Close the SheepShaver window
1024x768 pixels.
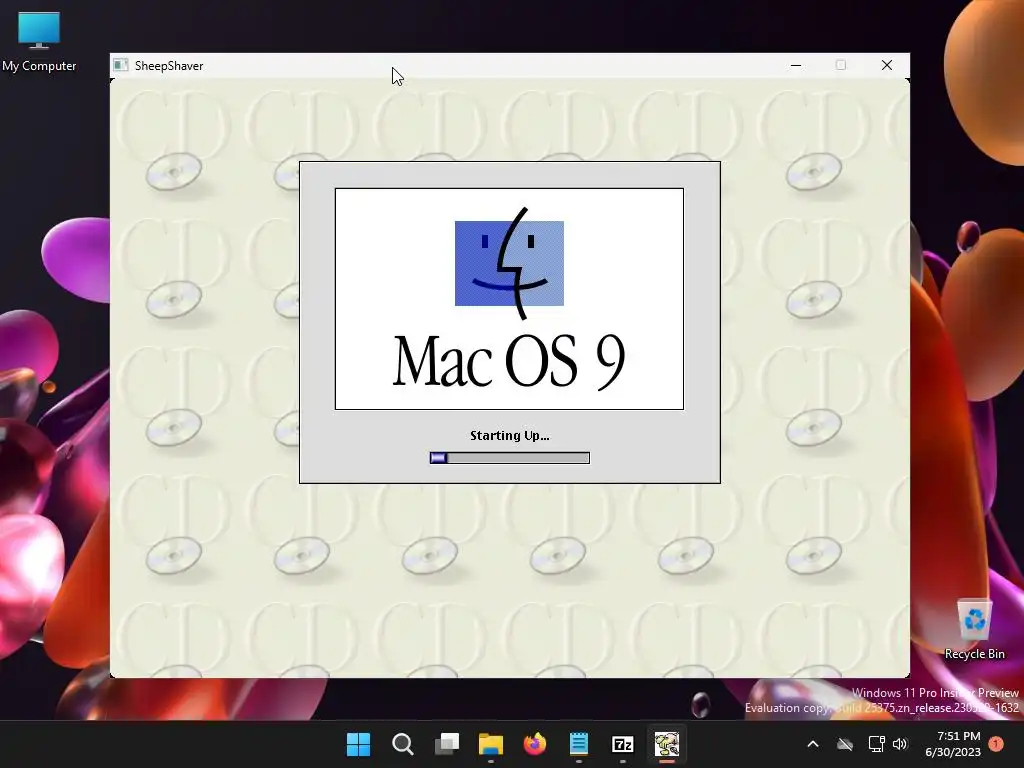pos(887,65)
